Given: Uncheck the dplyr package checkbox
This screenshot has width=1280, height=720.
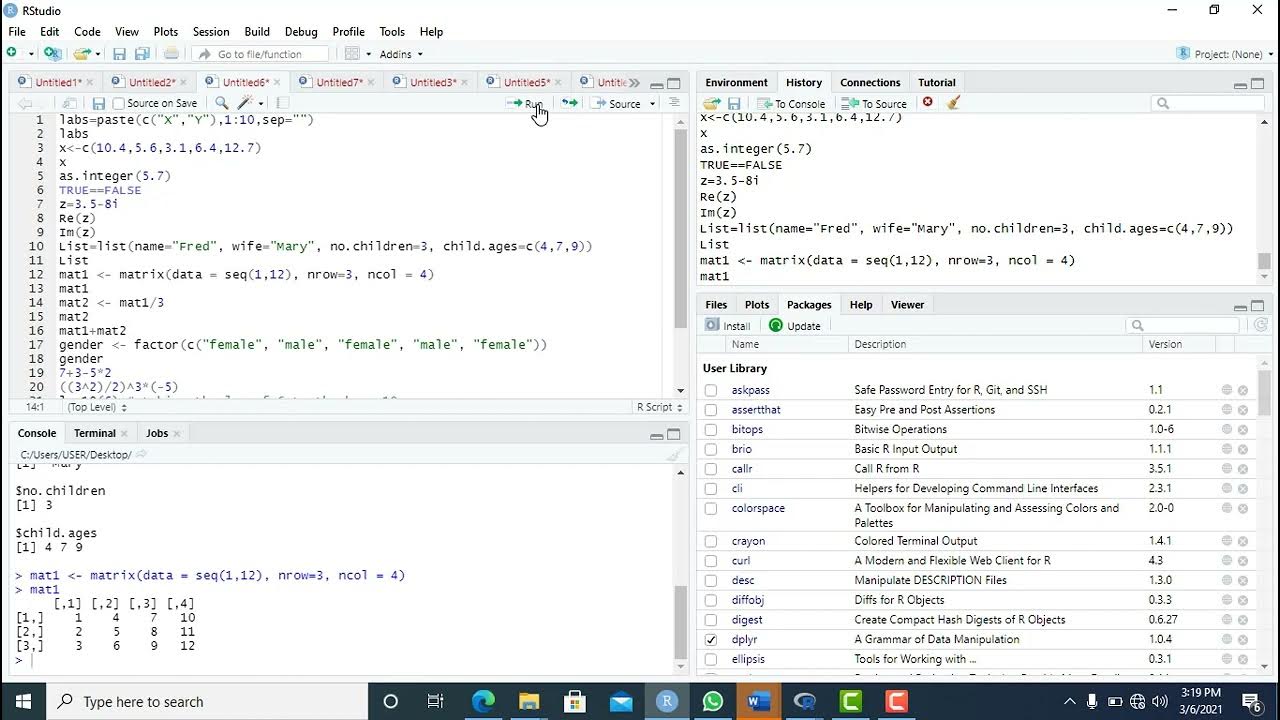Looking at the screenshot, I should click(711, 640).
